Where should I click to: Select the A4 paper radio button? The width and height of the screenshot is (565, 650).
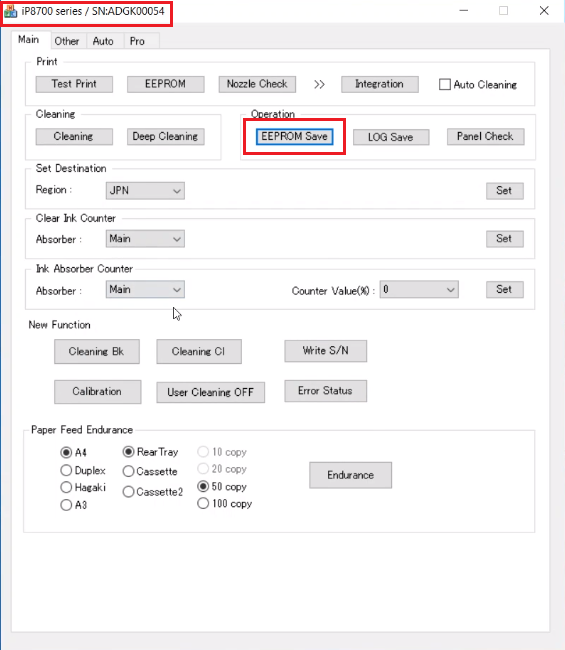coord(66,452)
